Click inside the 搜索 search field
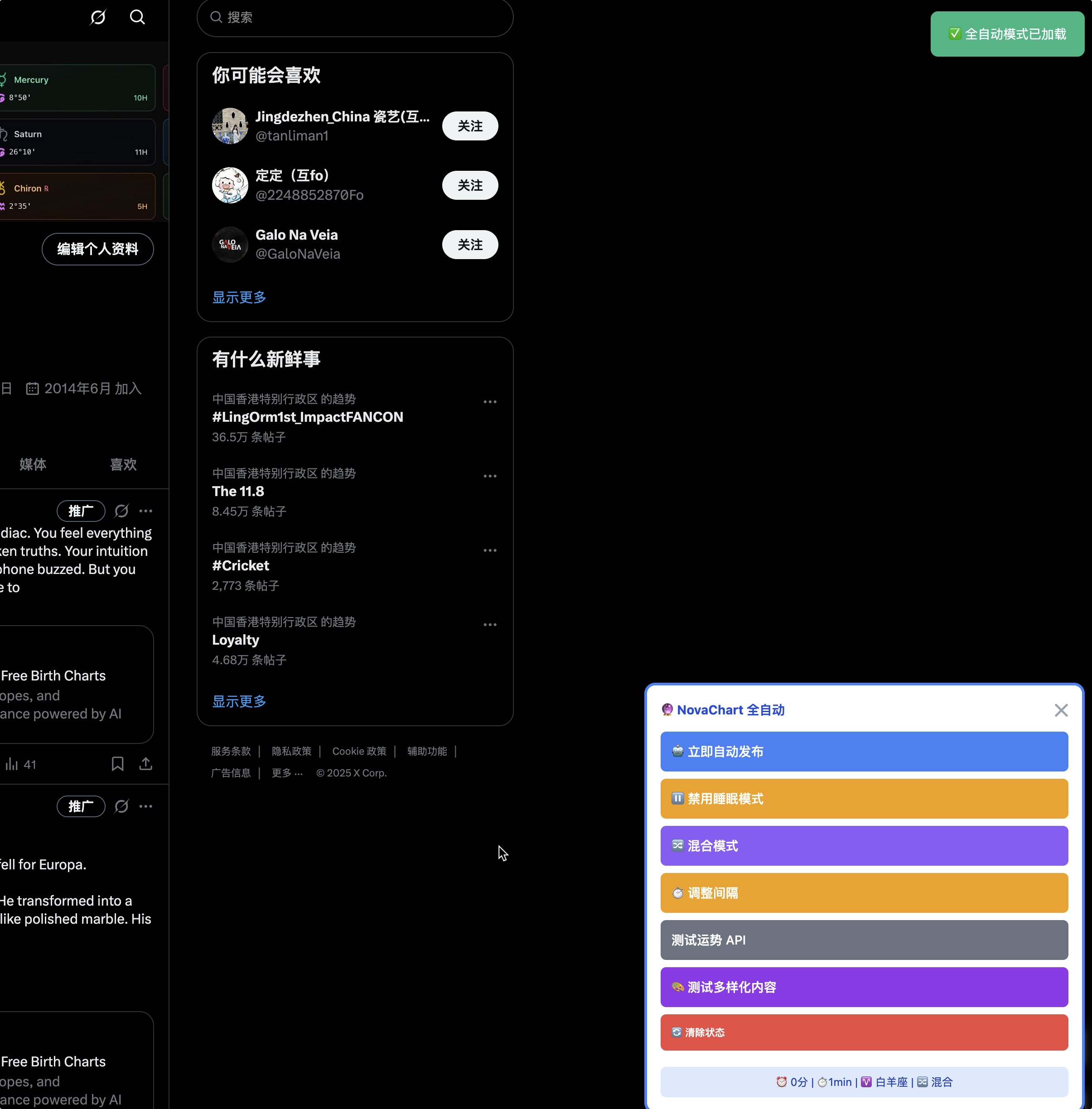 (355, 18)
